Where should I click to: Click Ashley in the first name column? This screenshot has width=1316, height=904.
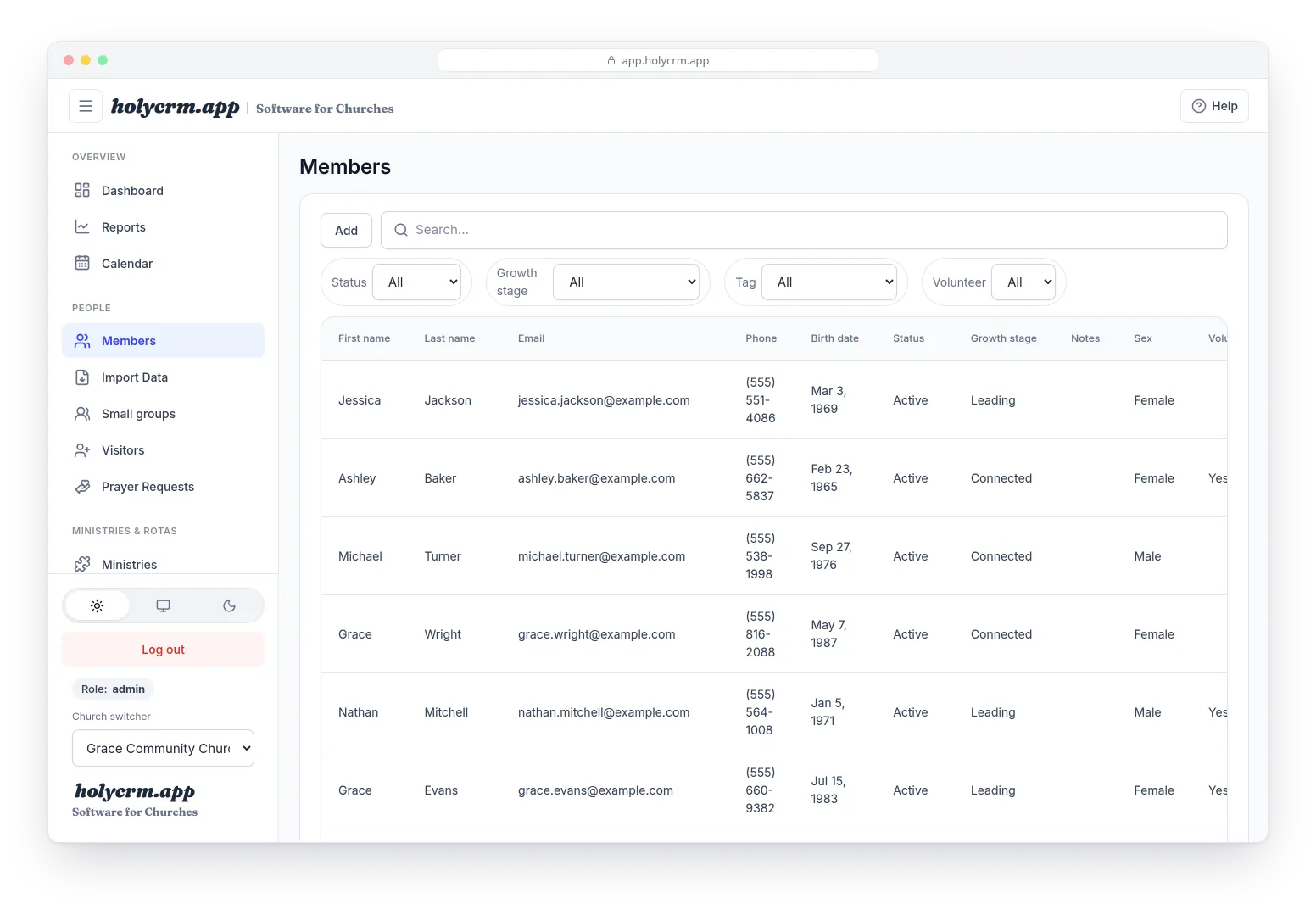pyautogui.click(x=357, y=478)
